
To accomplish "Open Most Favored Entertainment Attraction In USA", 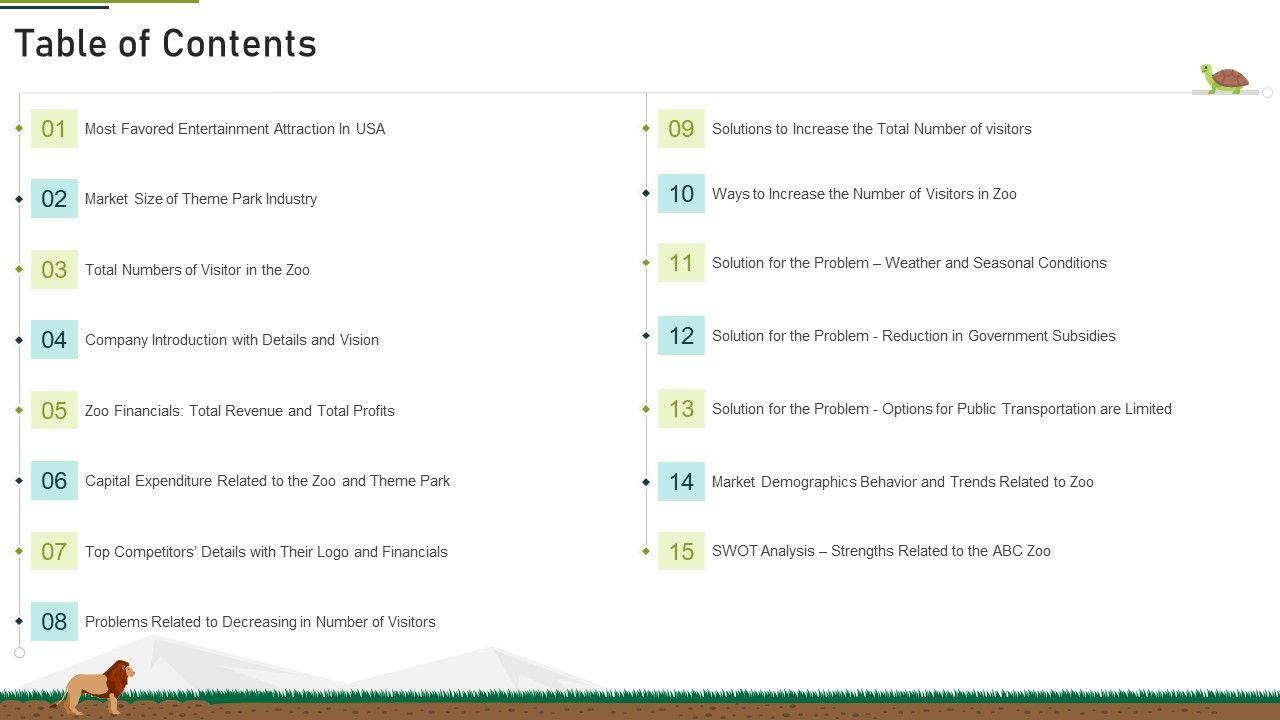I will [235, 129].
